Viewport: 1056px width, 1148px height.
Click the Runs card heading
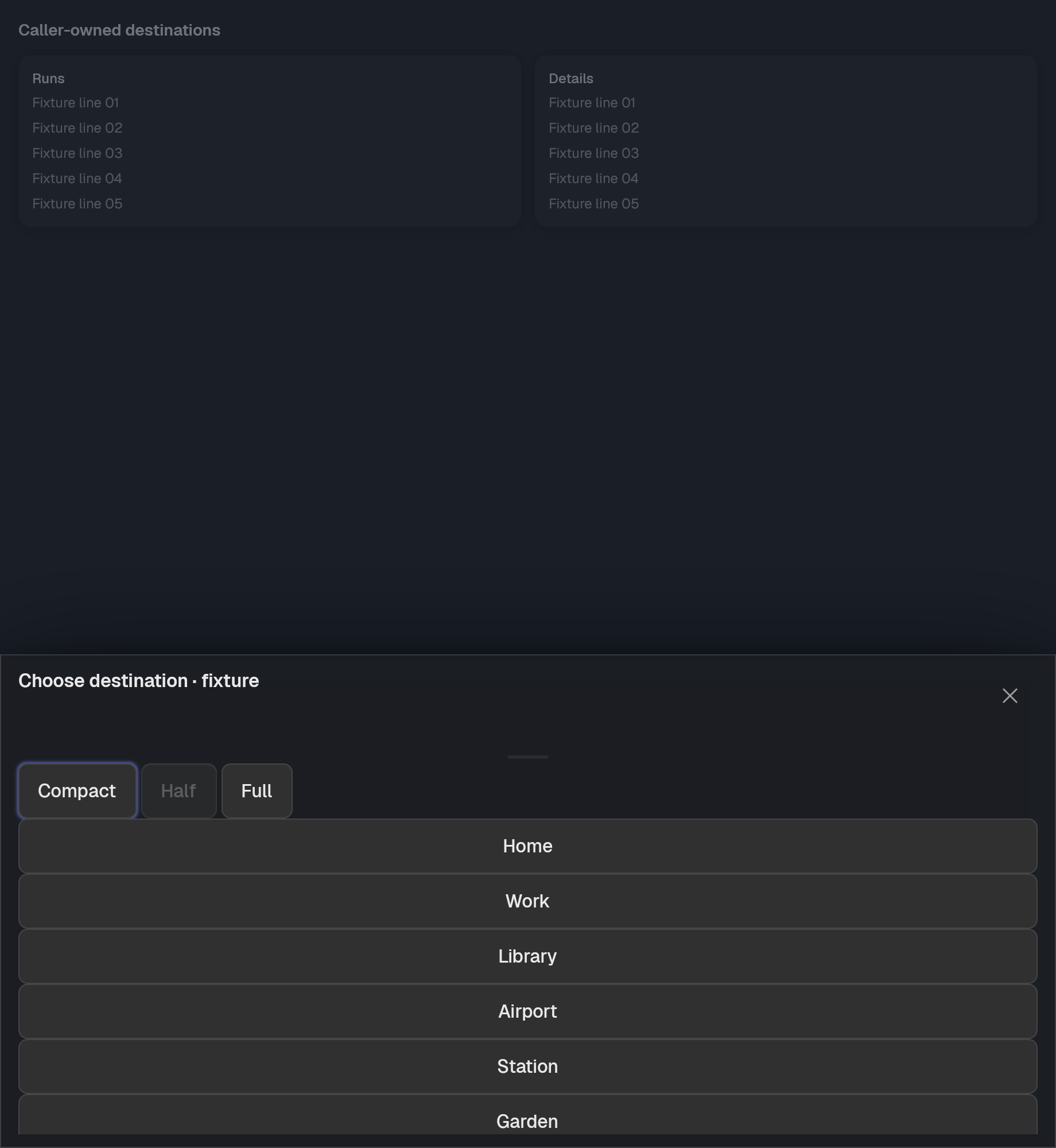pos(48,79)
